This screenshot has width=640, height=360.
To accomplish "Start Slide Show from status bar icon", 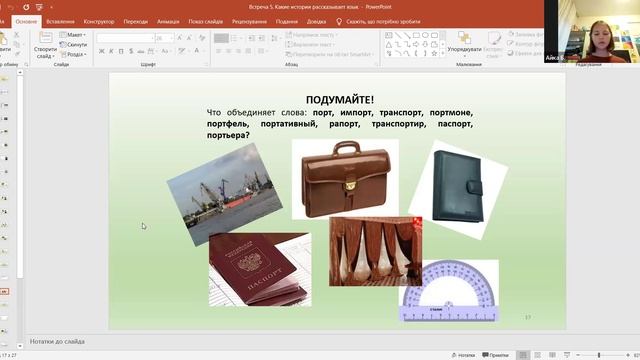I will (567, 355).
